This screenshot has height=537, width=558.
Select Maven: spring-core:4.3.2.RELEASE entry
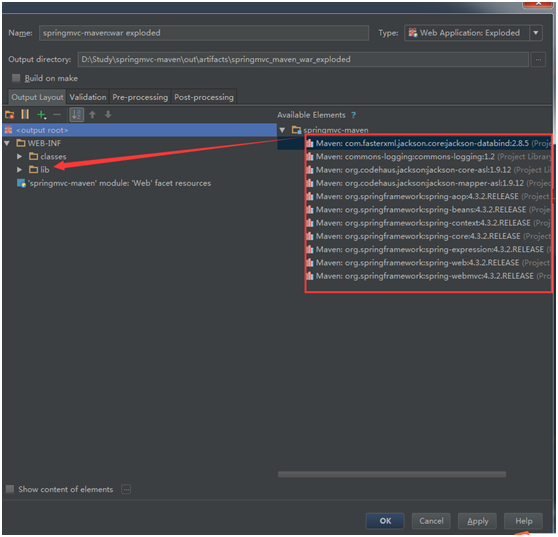click(428, 236)
